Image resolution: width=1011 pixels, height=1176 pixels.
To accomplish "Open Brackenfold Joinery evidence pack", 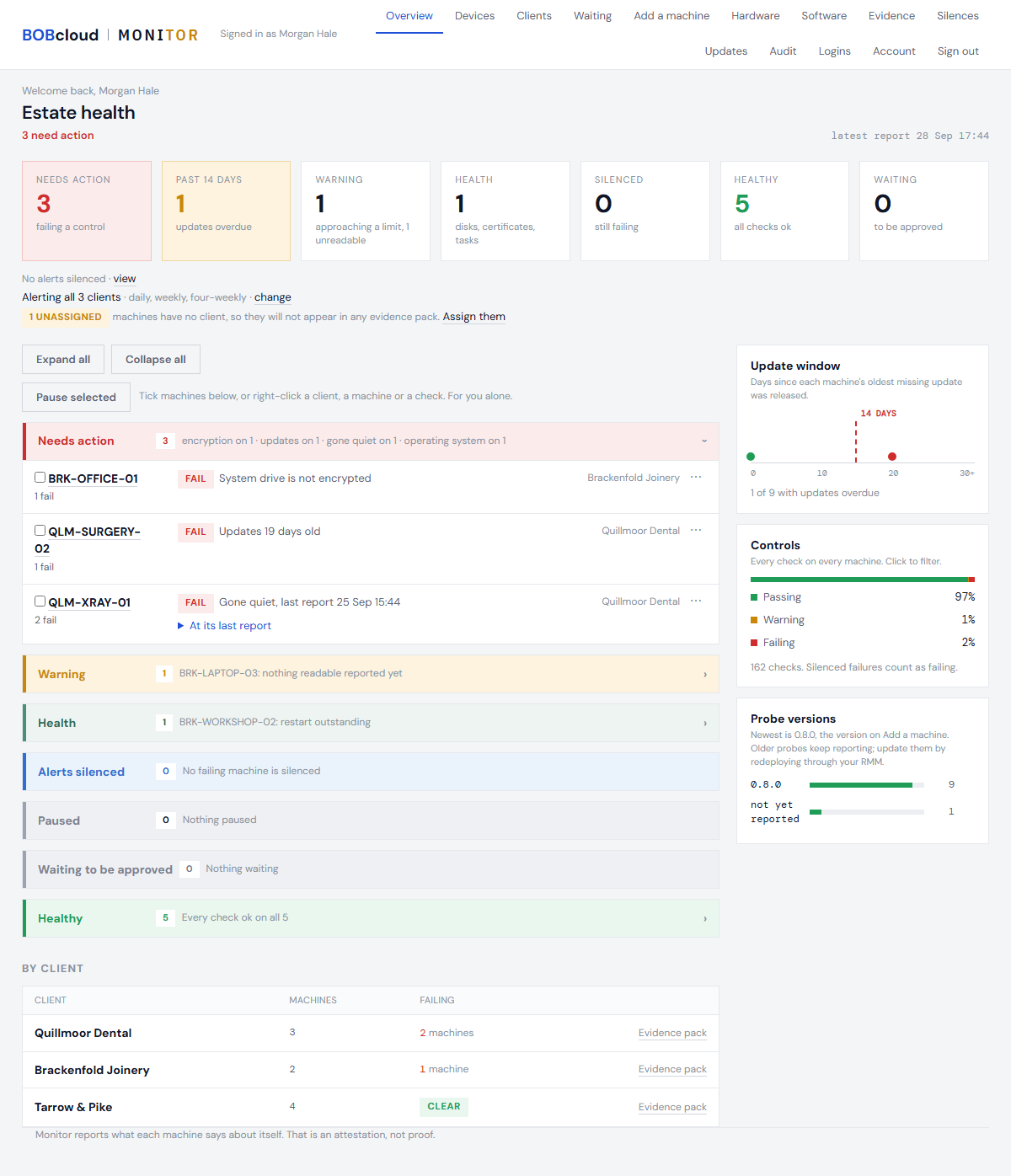I will click(672, 1069).
